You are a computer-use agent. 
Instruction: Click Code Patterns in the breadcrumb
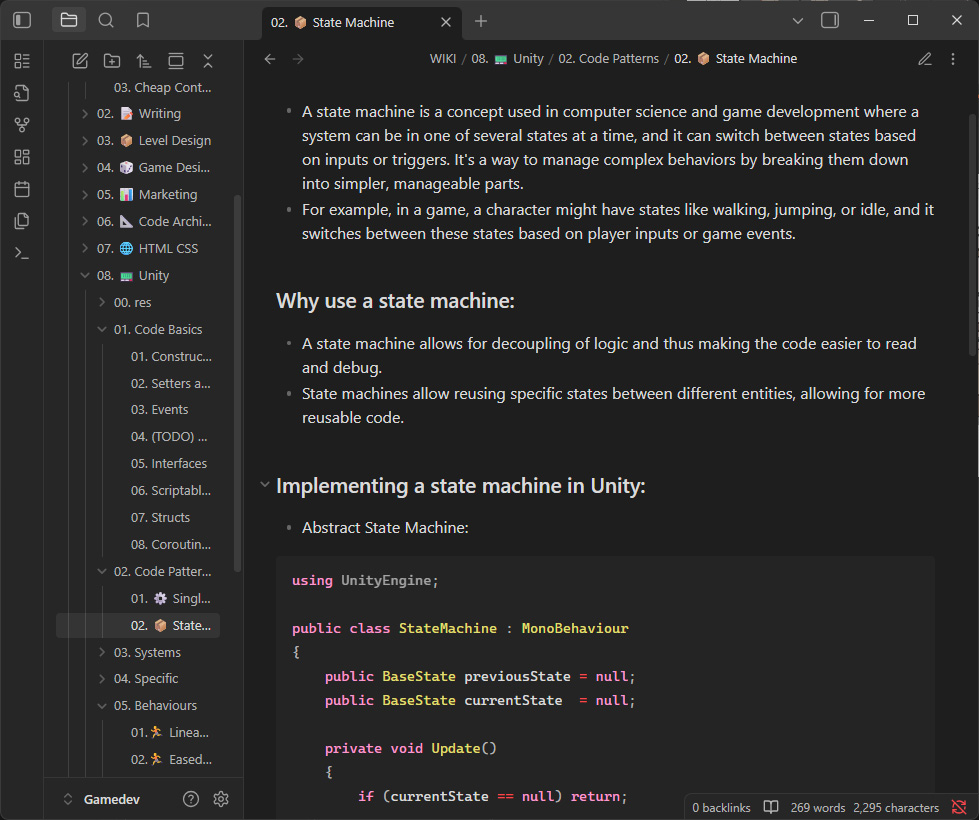point(608,59)
